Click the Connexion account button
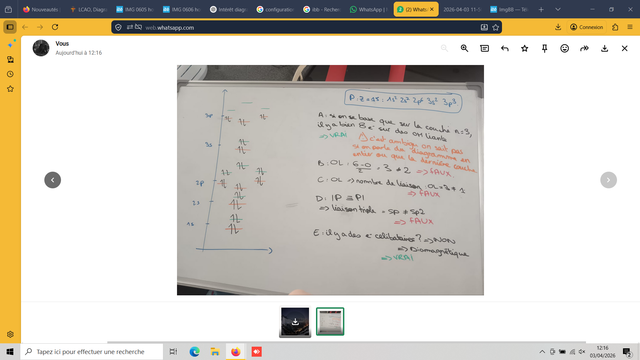The image size is (640, 360). (x=587, y=27)
